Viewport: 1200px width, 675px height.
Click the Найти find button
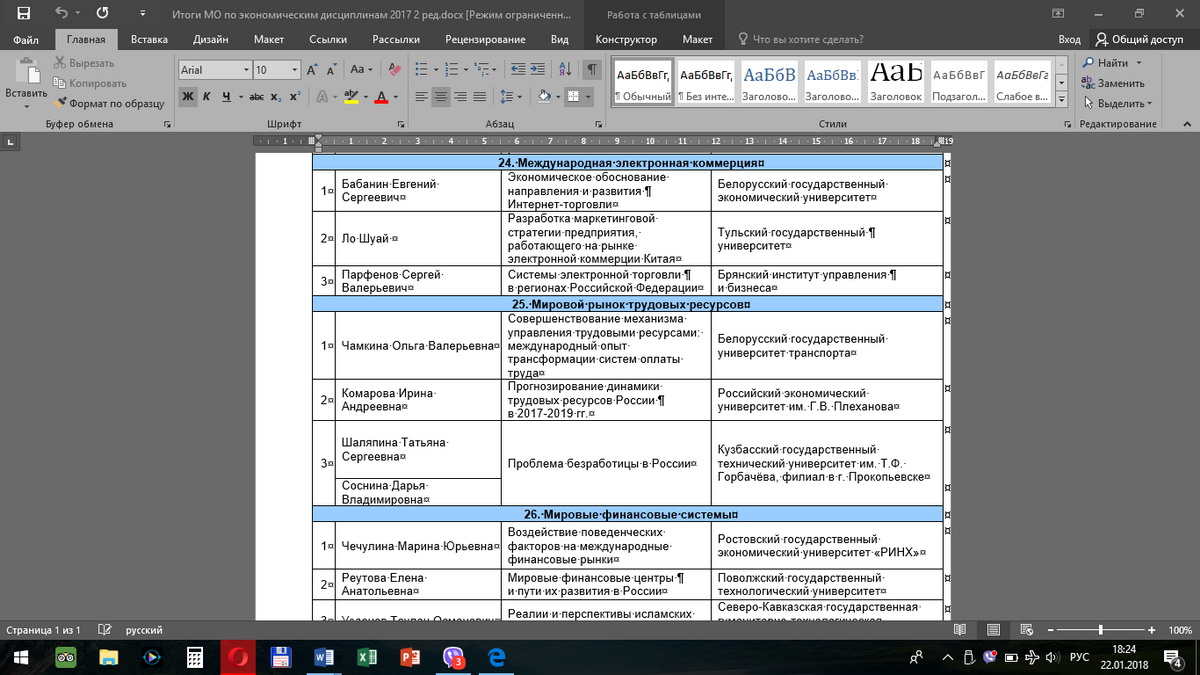[x=1111, y=63]
